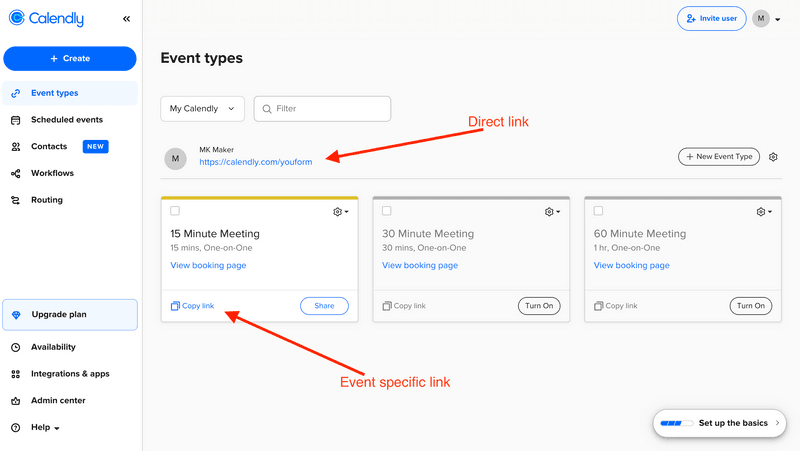
Task: Expand Set up the basics chevron
Action: pyautogui.click(x=777, y=423)
